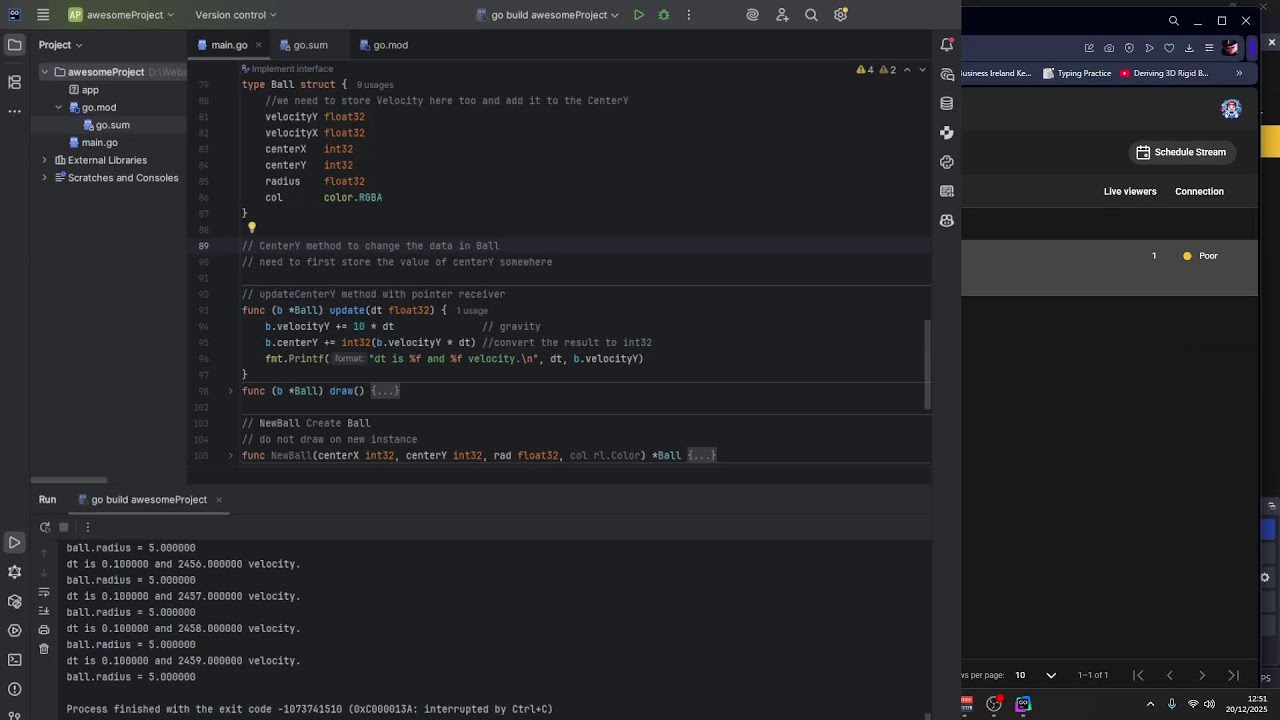Image resolution: width=1280 pixels, height=720 pixels.
Task: Open the awesomeProject project dropdown
Action: [121, 15]
